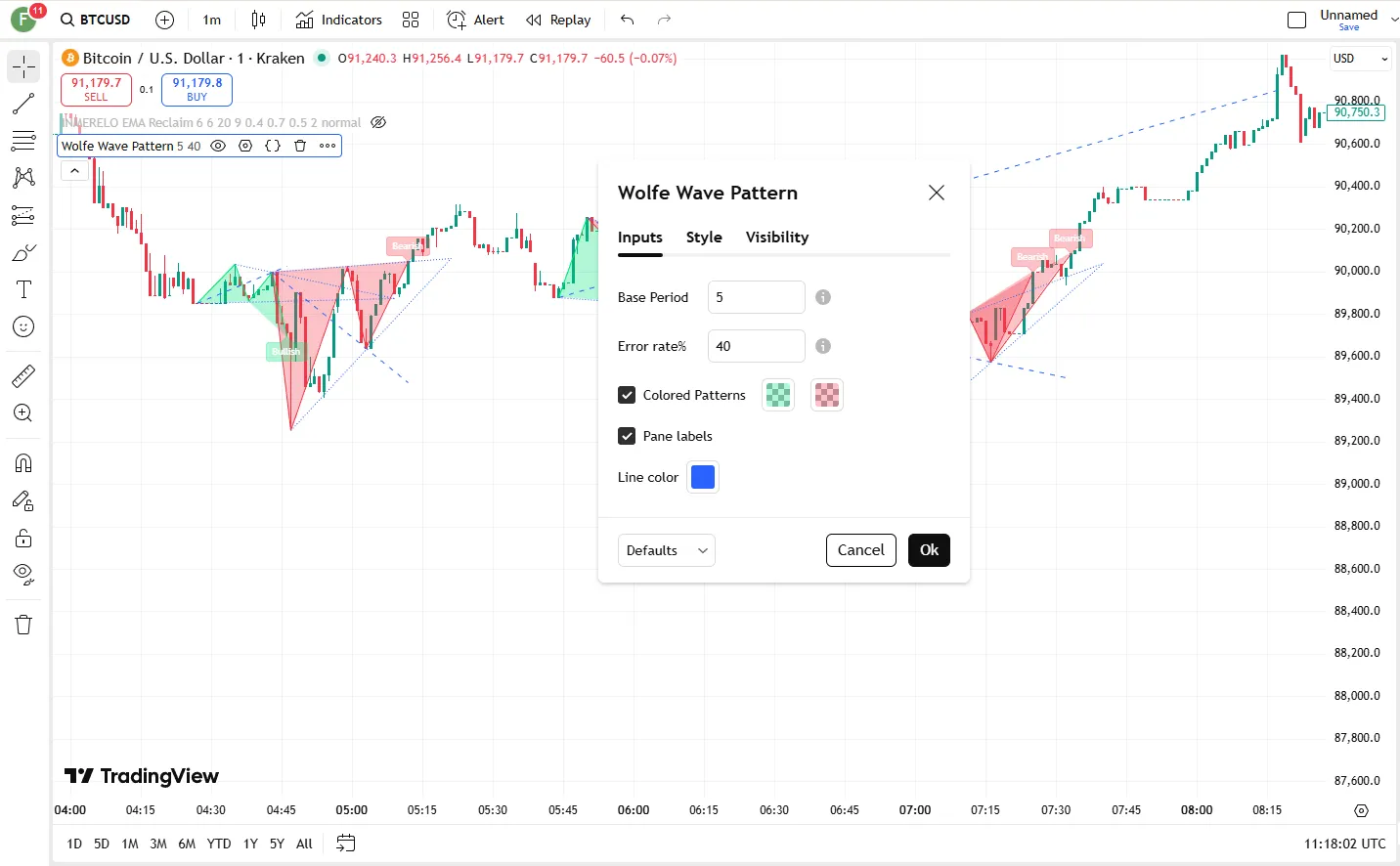Expand the USD currency selector
This screenshot has height=866, width=1400.
pyautogui.click(x=1360, y=59)
